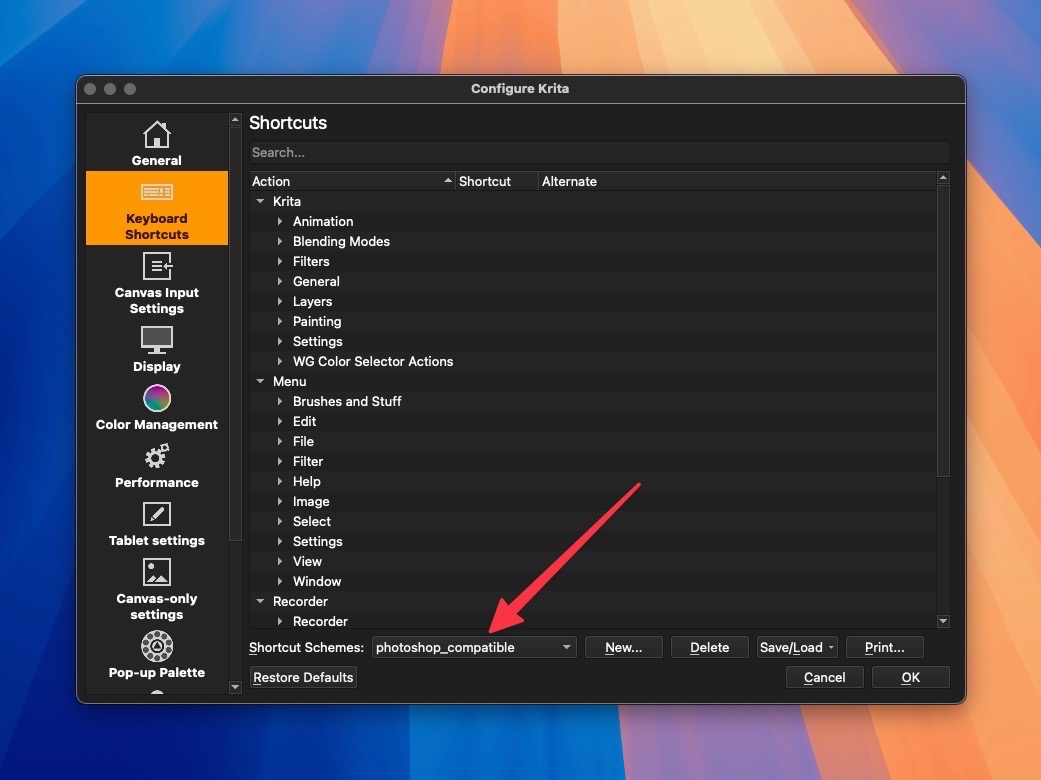Select the Filter row under Menu

pos(593,461)
